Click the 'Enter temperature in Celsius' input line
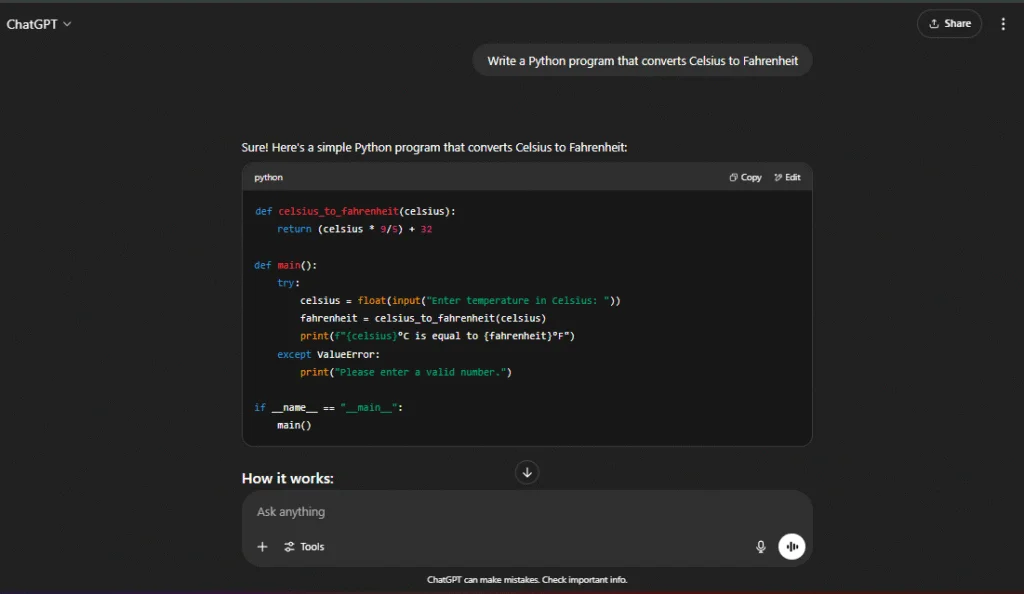 (x=460, y=301)
